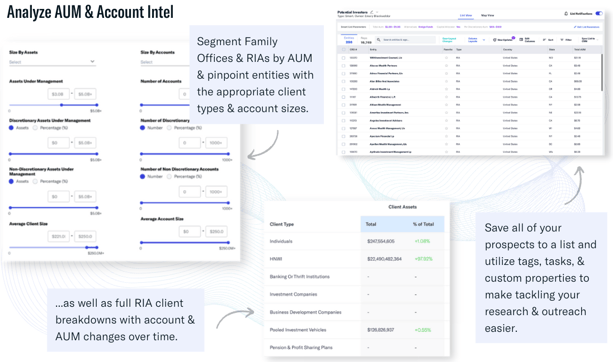Open the Size By Assets select dropdown
The width and height of the screenshot is (613, 362).
coord(52,62)
